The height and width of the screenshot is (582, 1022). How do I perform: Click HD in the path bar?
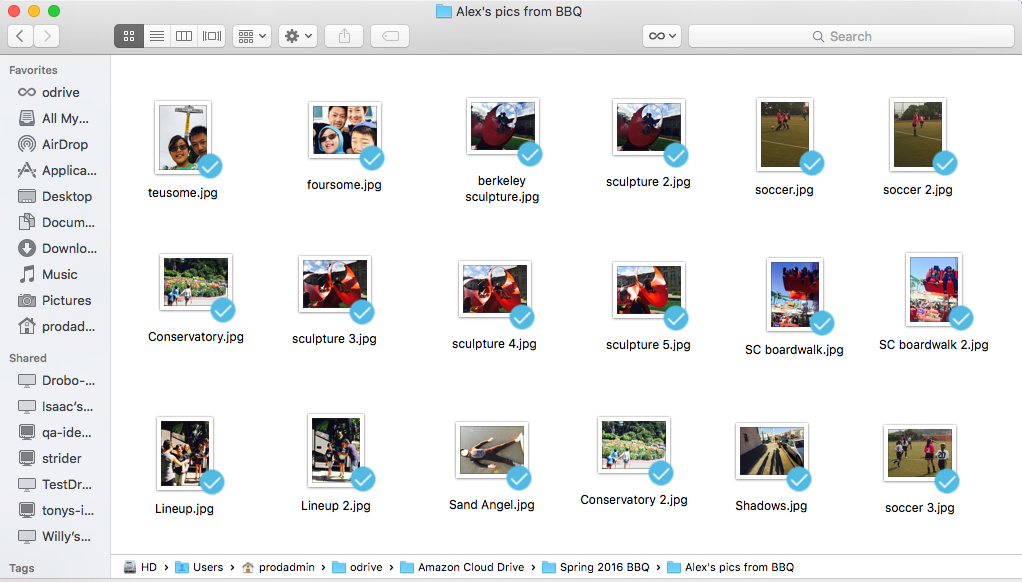click(141, 567)
